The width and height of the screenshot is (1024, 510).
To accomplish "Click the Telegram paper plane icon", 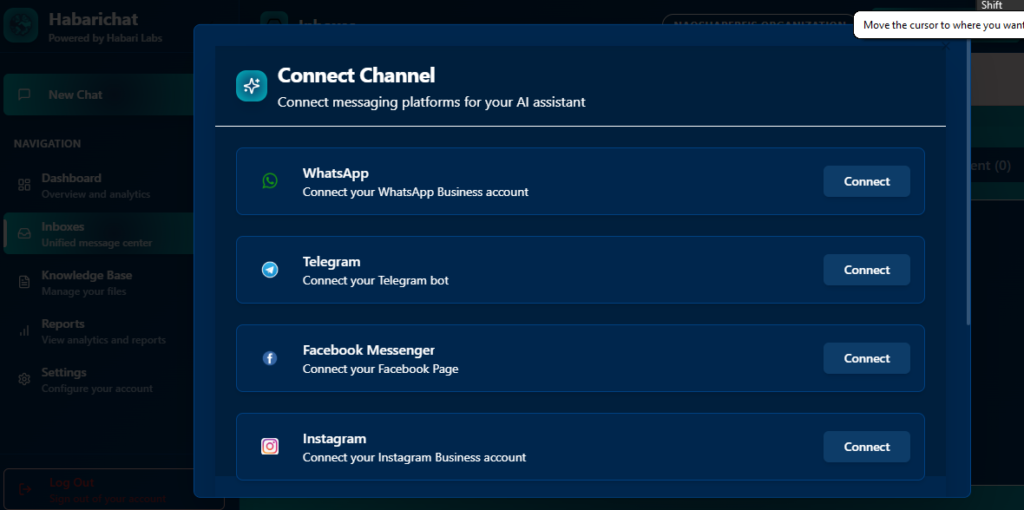I will coord(270,270).
